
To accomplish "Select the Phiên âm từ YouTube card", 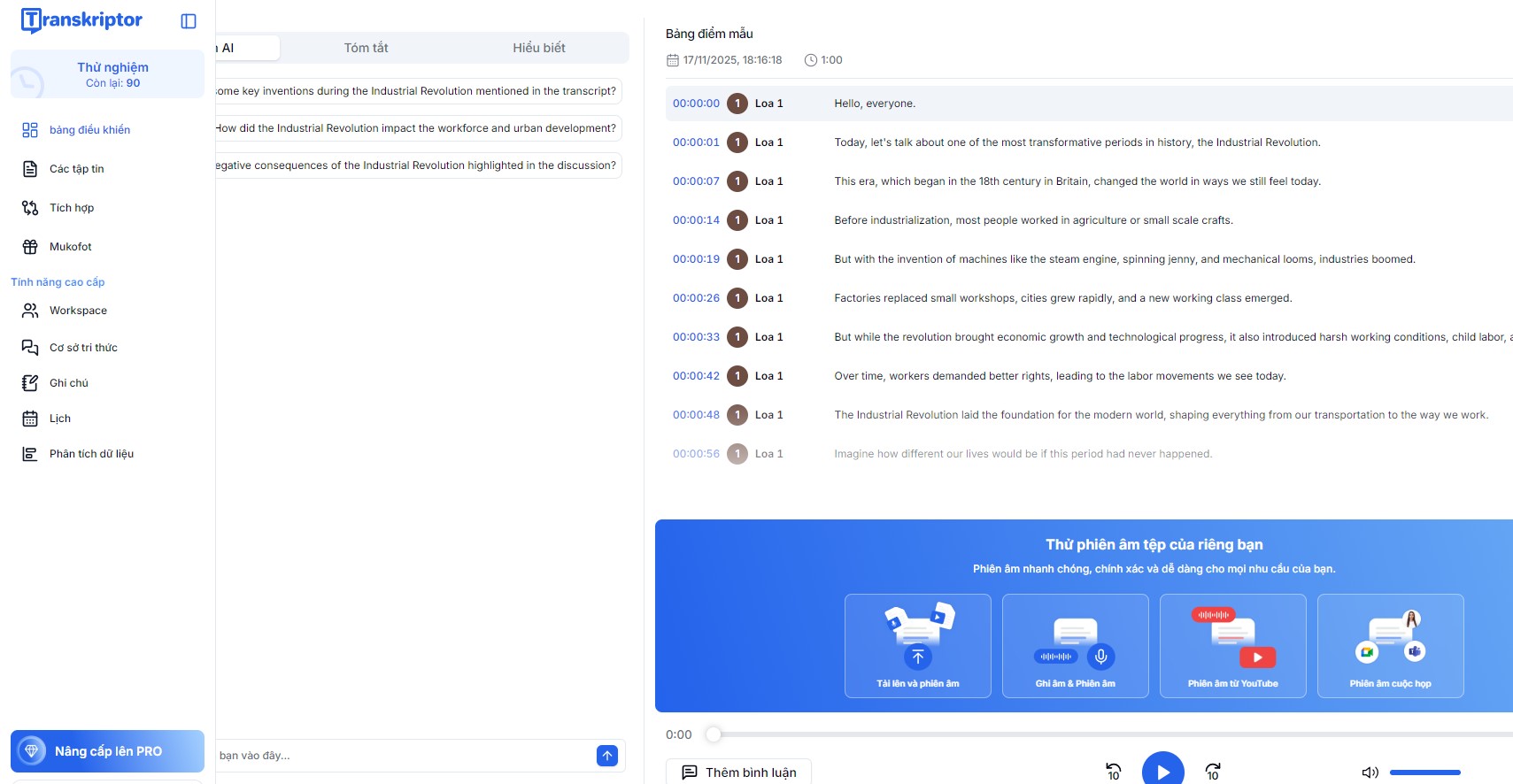I will pyautogui.click(x=1232, y=646).
